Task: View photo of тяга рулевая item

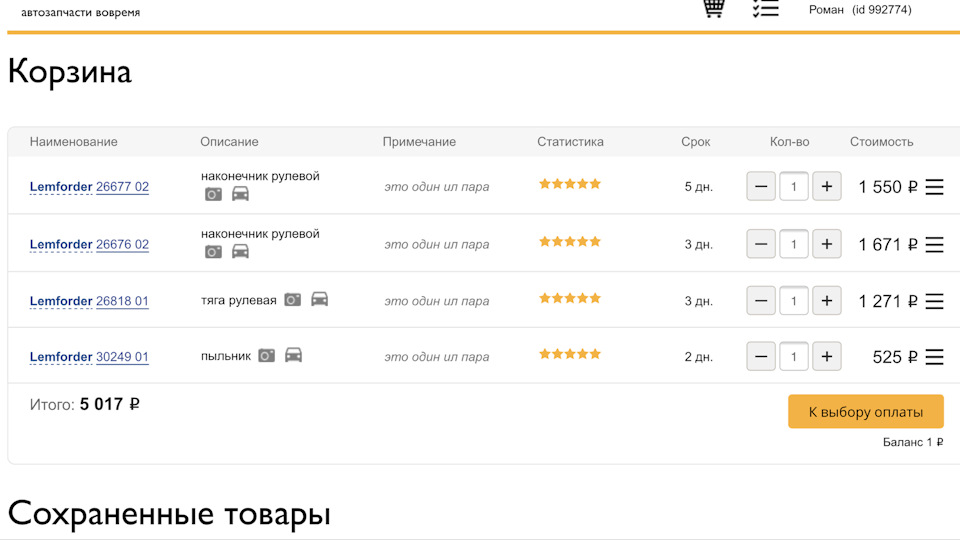Action: [x=293, y=300]
